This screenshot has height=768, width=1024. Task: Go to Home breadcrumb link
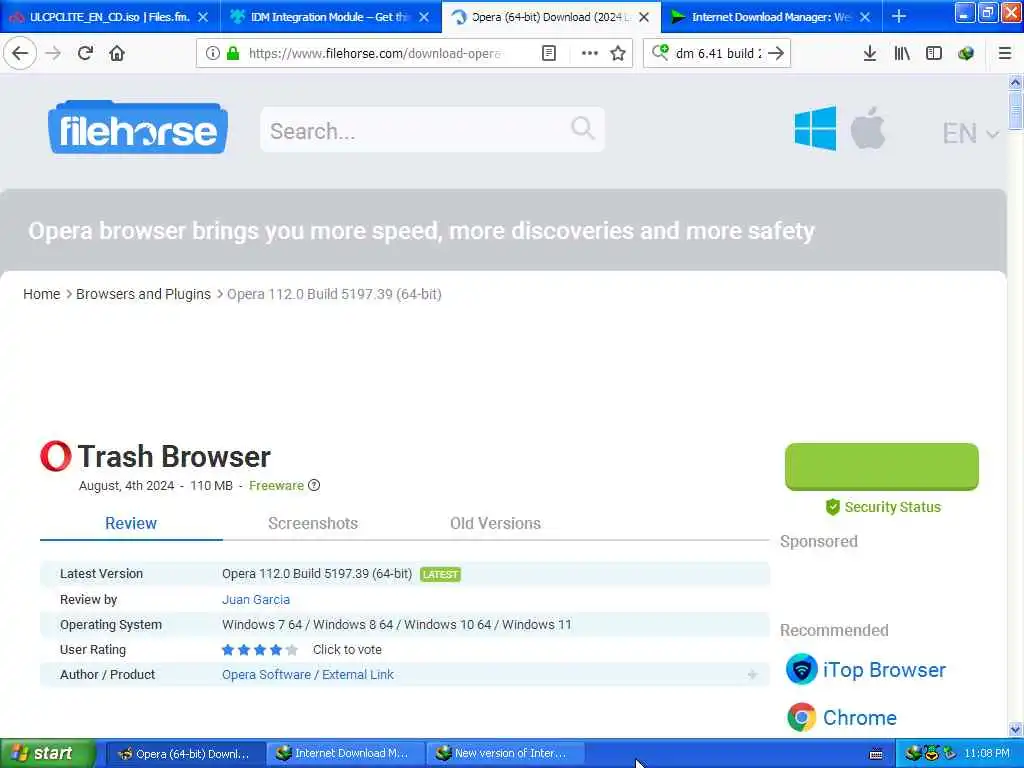(x=41, y=294)
